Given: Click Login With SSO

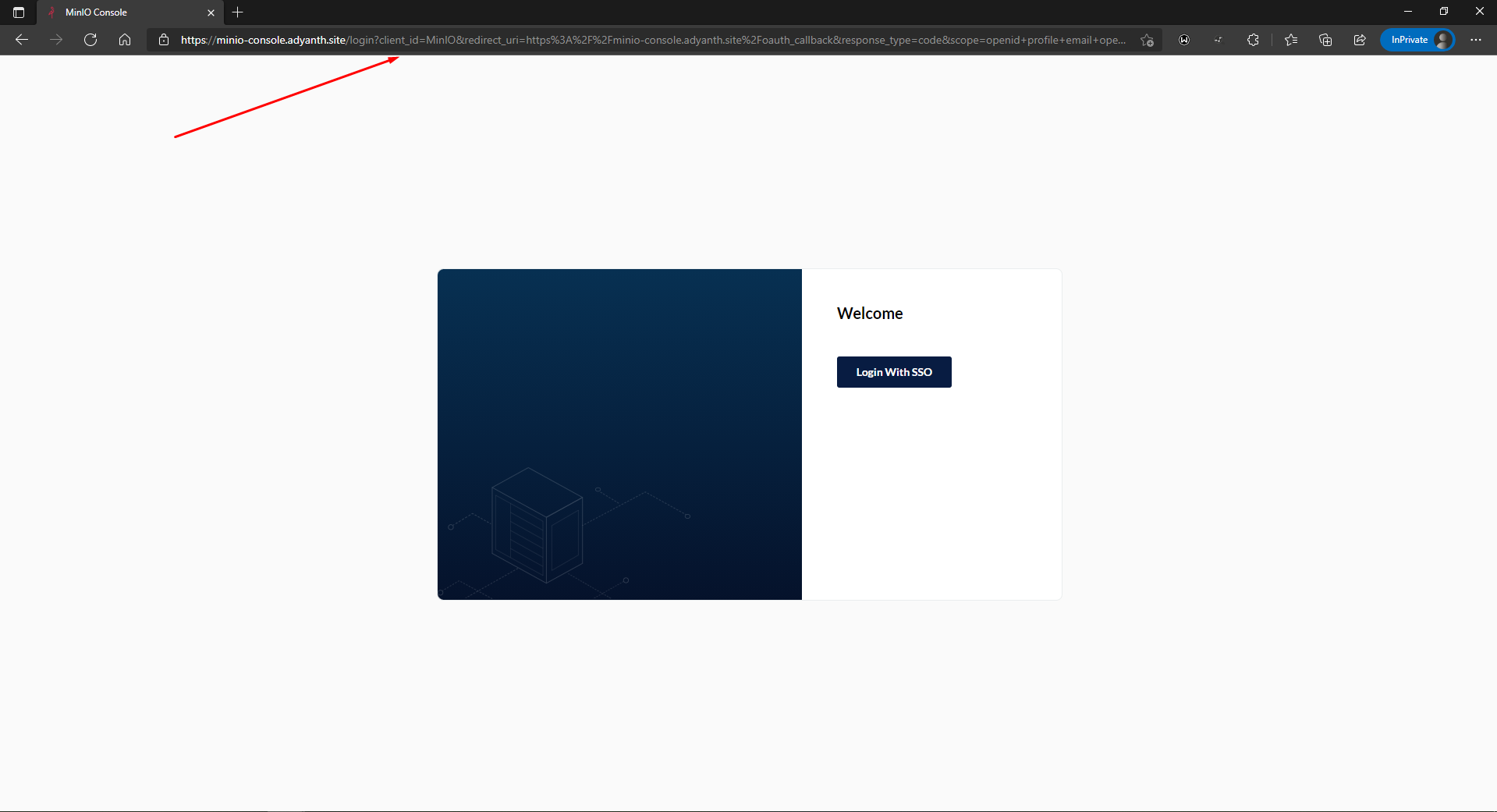Looking at the screenshot, I should coord(893,372).
